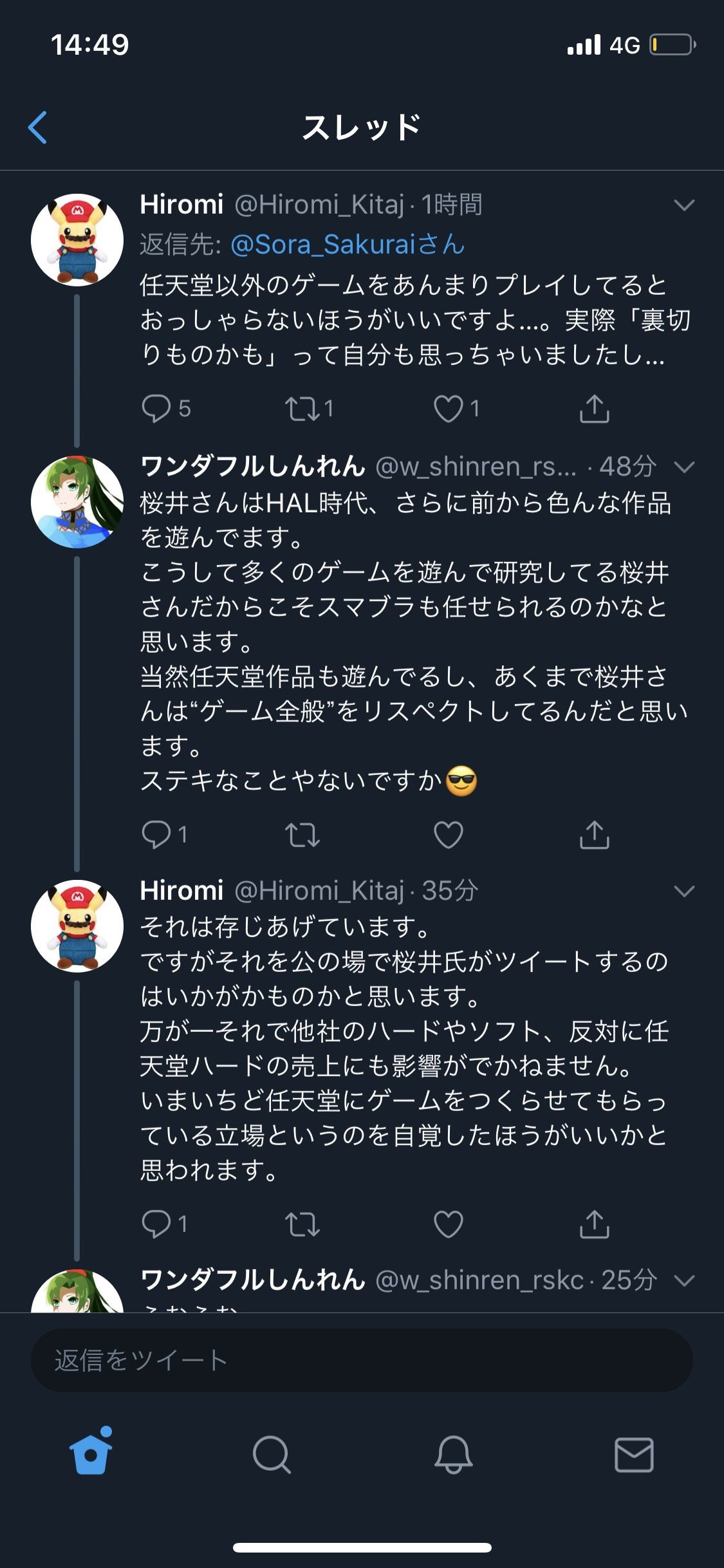Open the Notifications bell tab
This screenshot has height=1568, width=724.
coord(453,1454)
